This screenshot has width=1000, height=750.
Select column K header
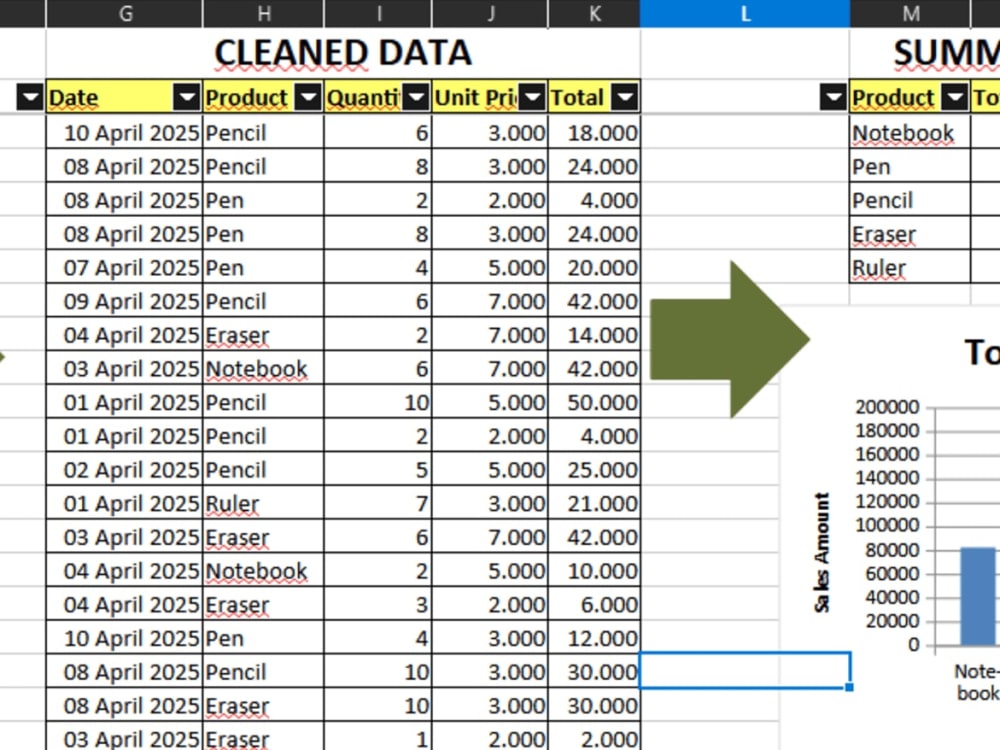[x=594, y=13]
